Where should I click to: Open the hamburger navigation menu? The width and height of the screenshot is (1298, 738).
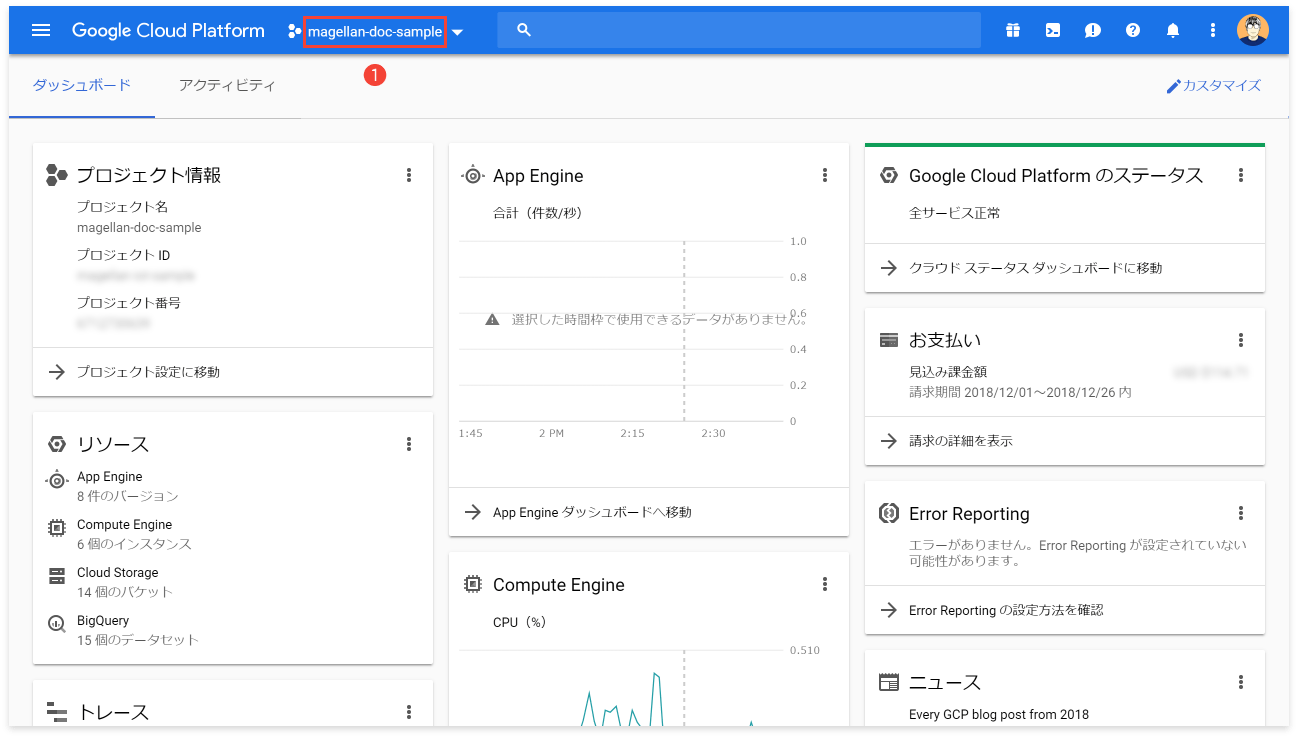pos(41,30)
